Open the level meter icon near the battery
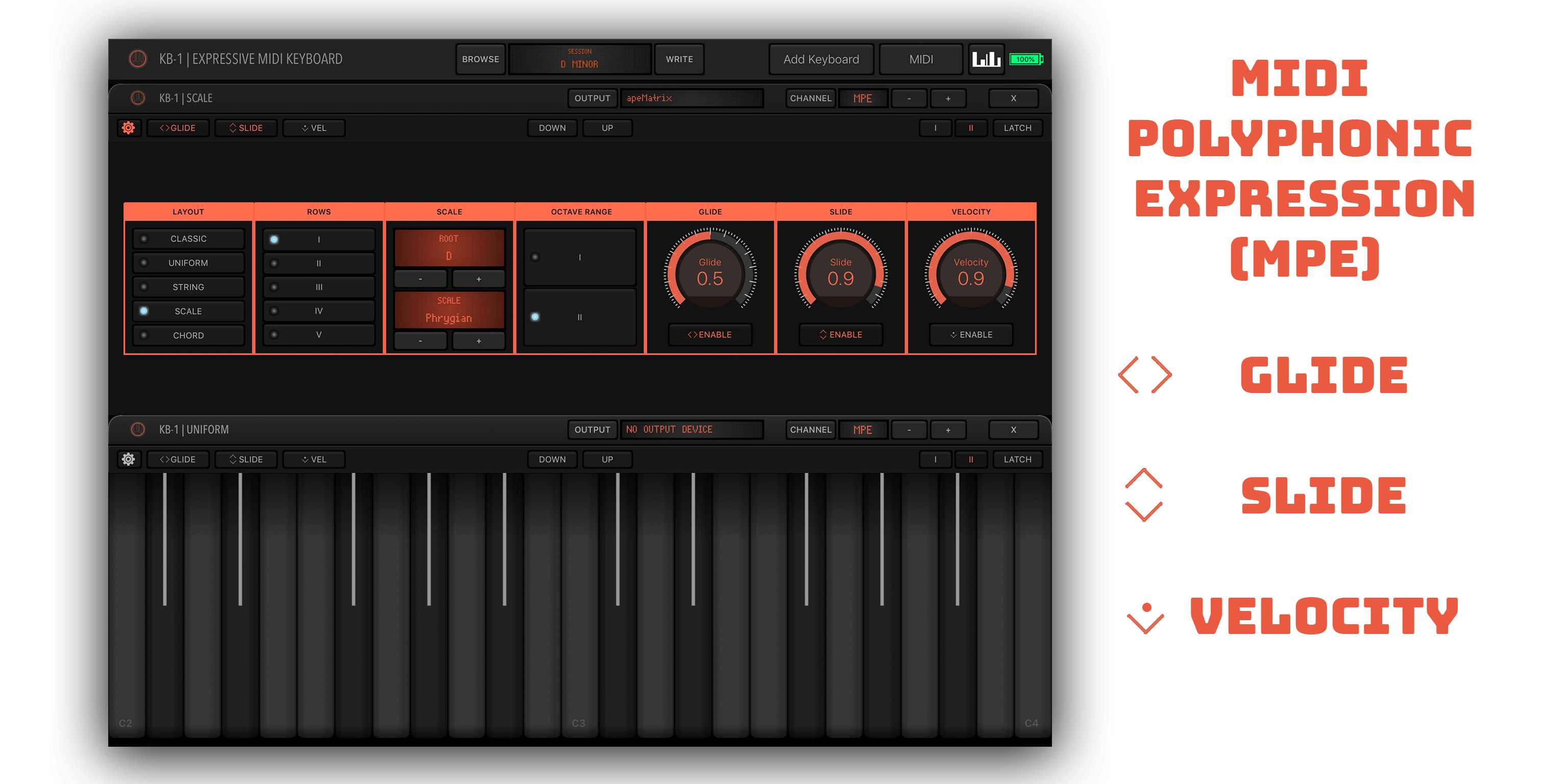The image size is (1568, 784). [x=986, y=59]
